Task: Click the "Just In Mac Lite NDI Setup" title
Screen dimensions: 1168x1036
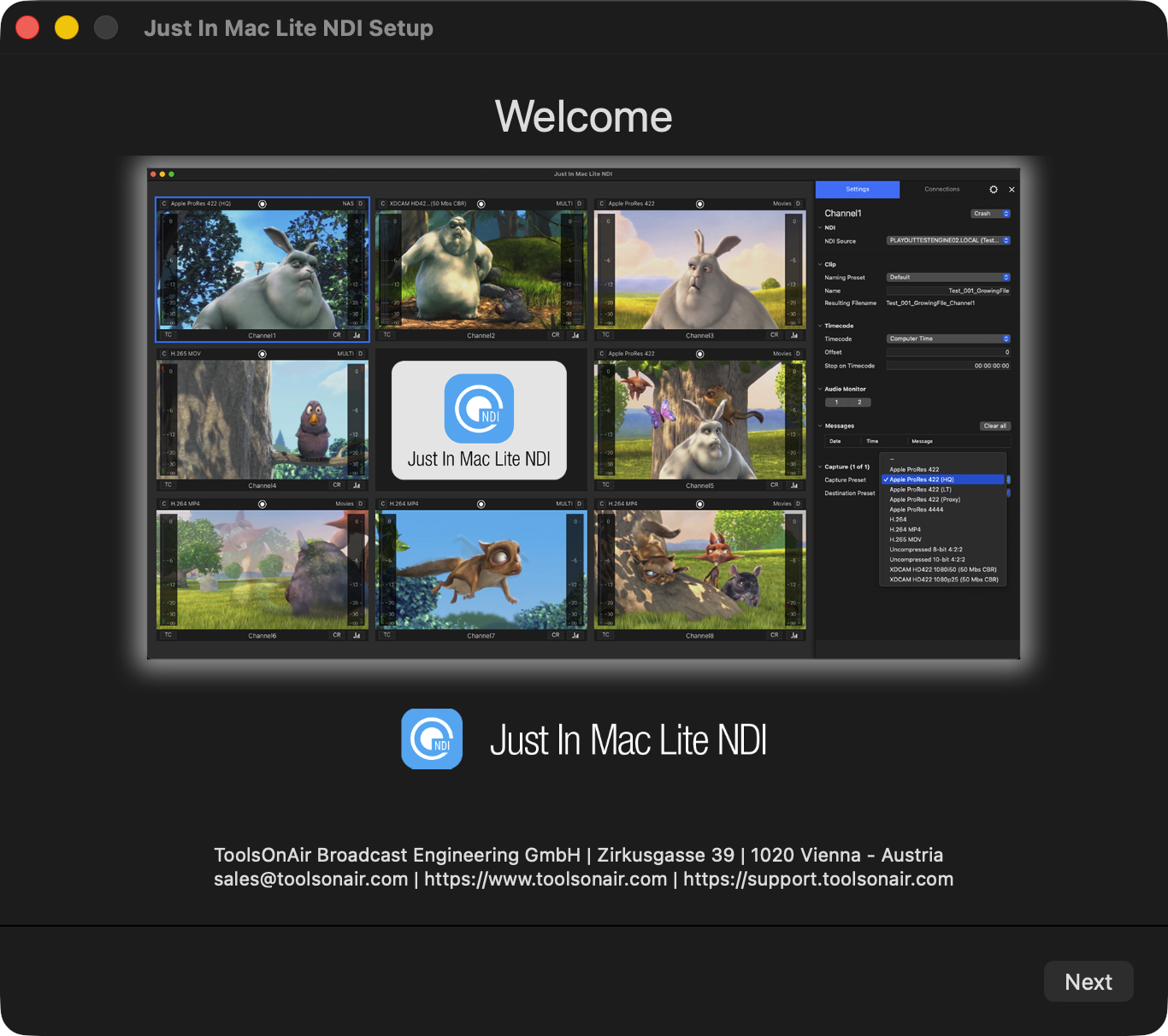Action: point(289,28)
